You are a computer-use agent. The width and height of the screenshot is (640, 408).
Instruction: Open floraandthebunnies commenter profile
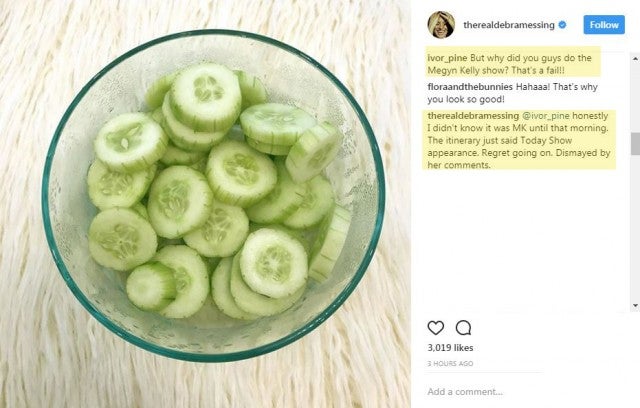[x=467, y=87]
